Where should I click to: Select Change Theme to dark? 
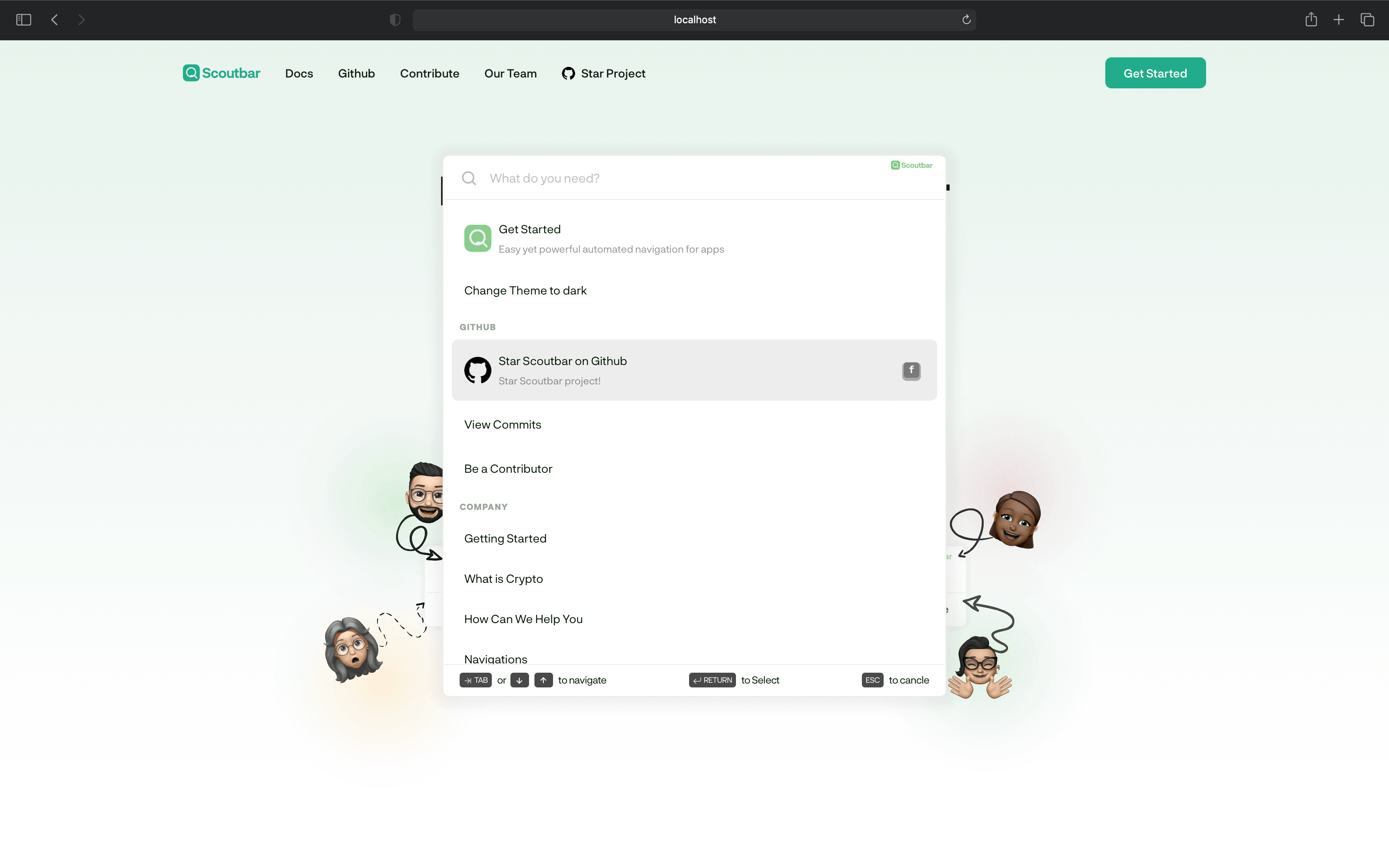694,291
